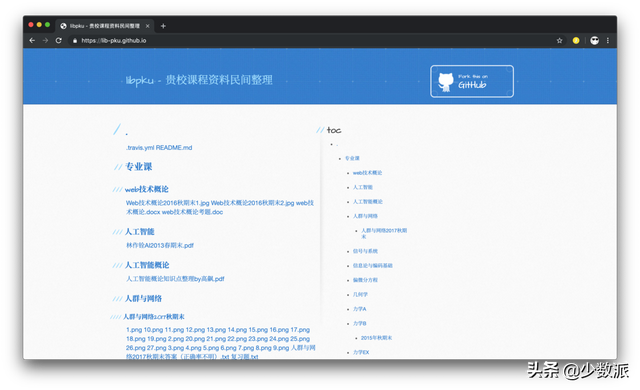Click the 人群与网络2017秋期末 subheading in main content
Viewport: 640px width, 390px height.
(x=153, y=317)
